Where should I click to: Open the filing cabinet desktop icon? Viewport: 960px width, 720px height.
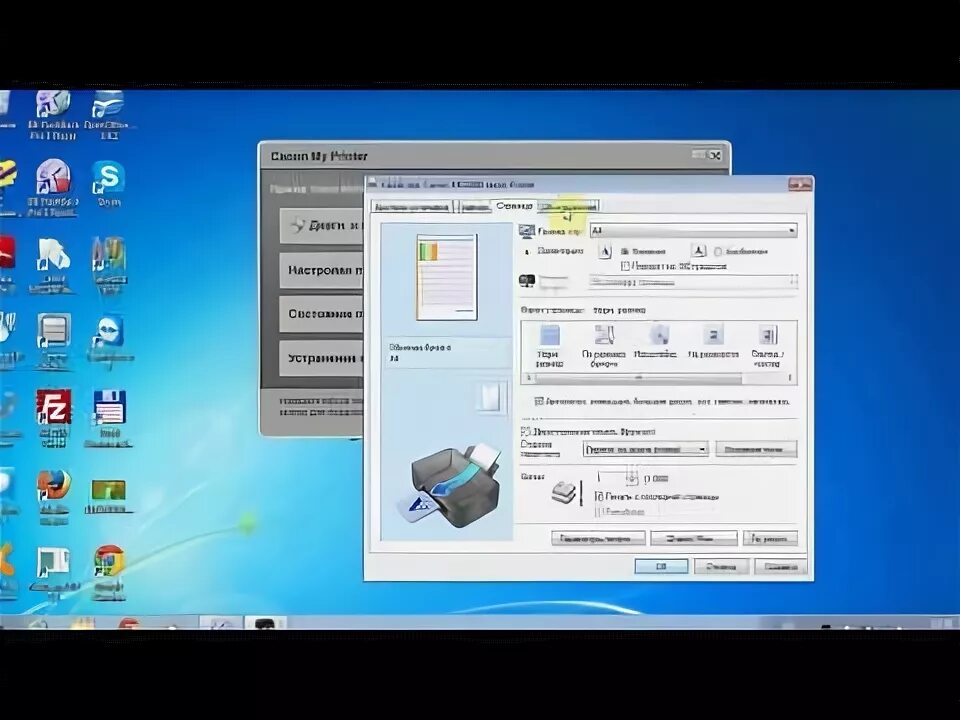pos(54,340)
